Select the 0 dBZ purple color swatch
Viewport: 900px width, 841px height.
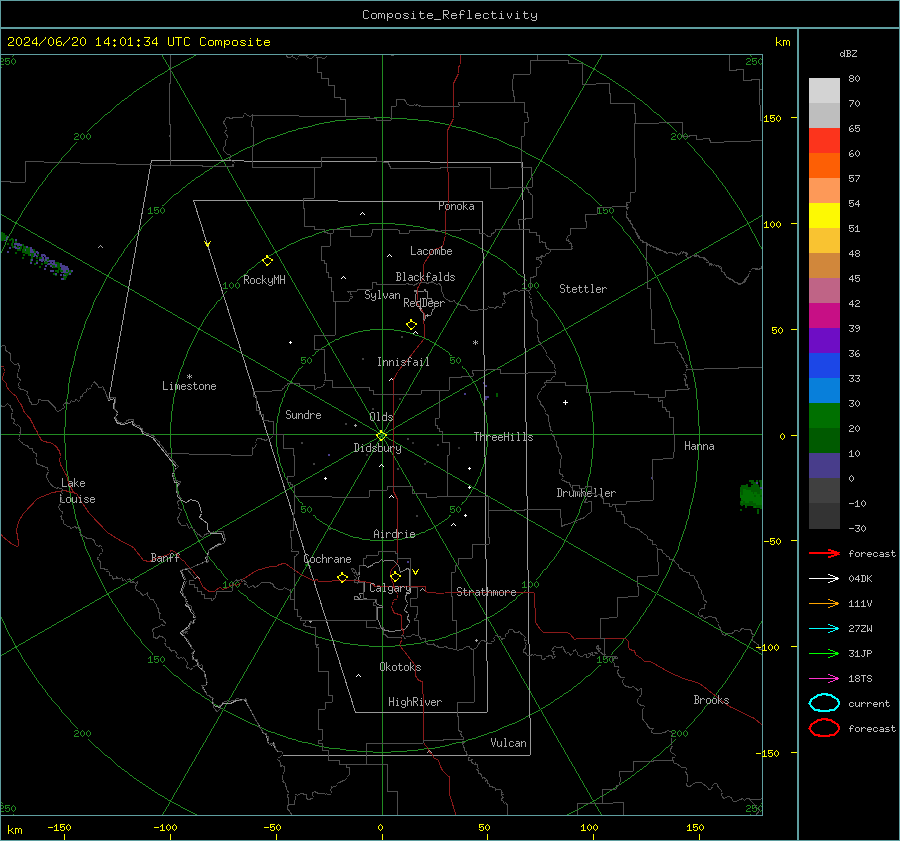[824, 466]
